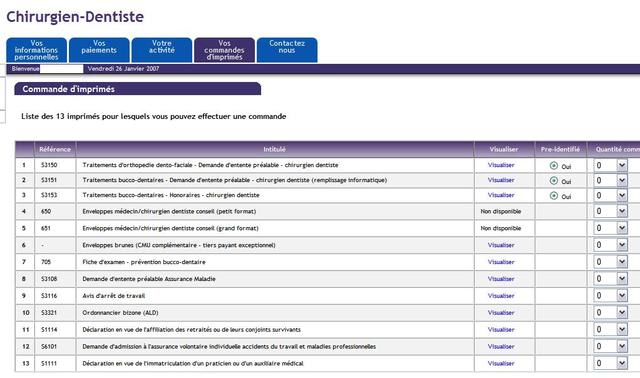Viewport: 640px width, 378px height.
Task: Visualiser the S3108 Demande d'entente préalable
Action: point(501,279)
